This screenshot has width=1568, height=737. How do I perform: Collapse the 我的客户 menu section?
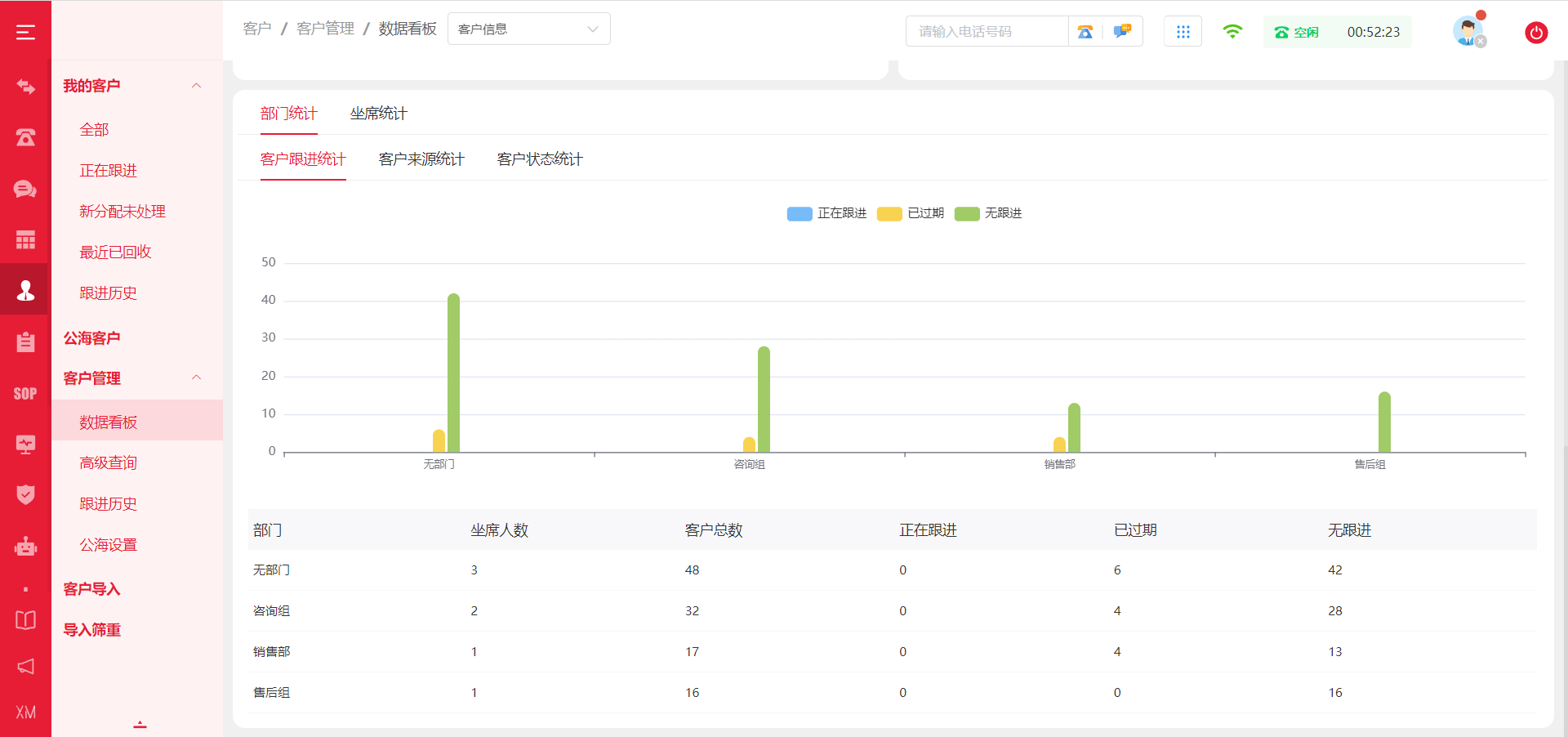[196, 86]
